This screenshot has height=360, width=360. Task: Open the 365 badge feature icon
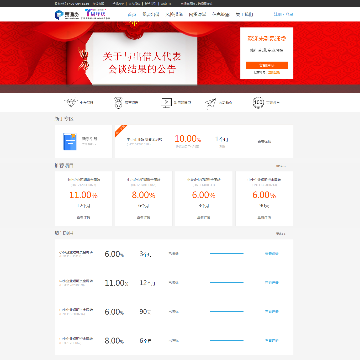point(258,103)
